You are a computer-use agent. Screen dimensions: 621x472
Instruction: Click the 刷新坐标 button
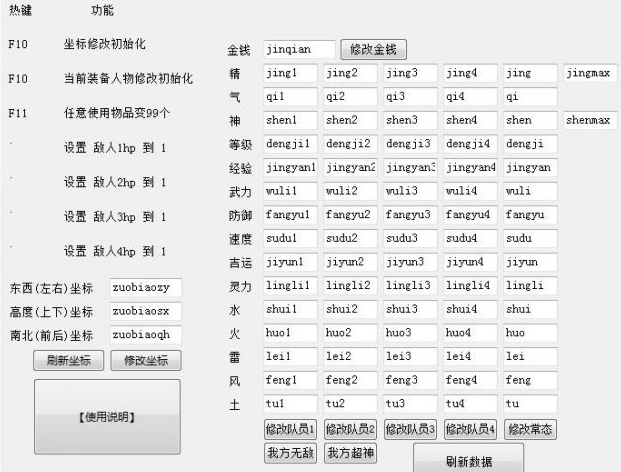point(69,360)
